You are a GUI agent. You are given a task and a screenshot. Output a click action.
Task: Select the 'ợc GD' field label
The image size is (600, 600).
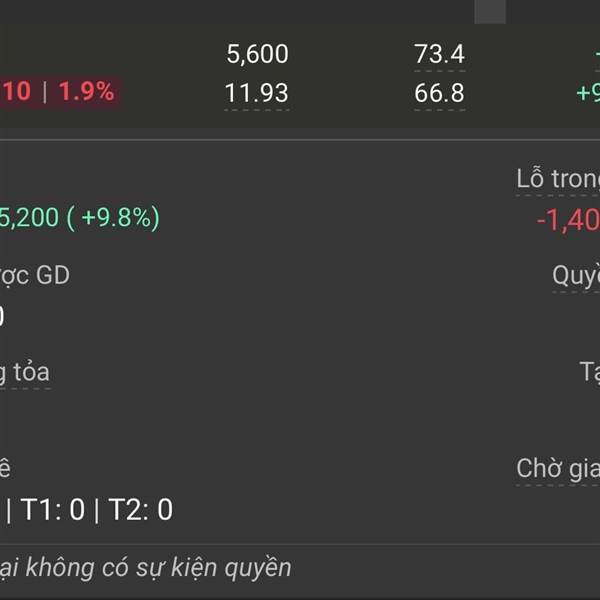click(35, 276)
